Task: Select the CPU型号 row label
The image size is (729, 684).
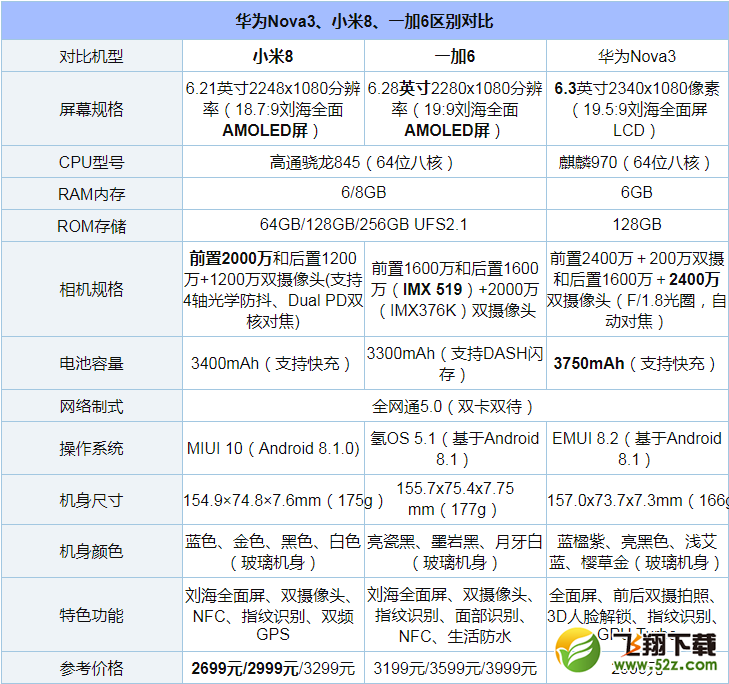Action: point(92,162)
